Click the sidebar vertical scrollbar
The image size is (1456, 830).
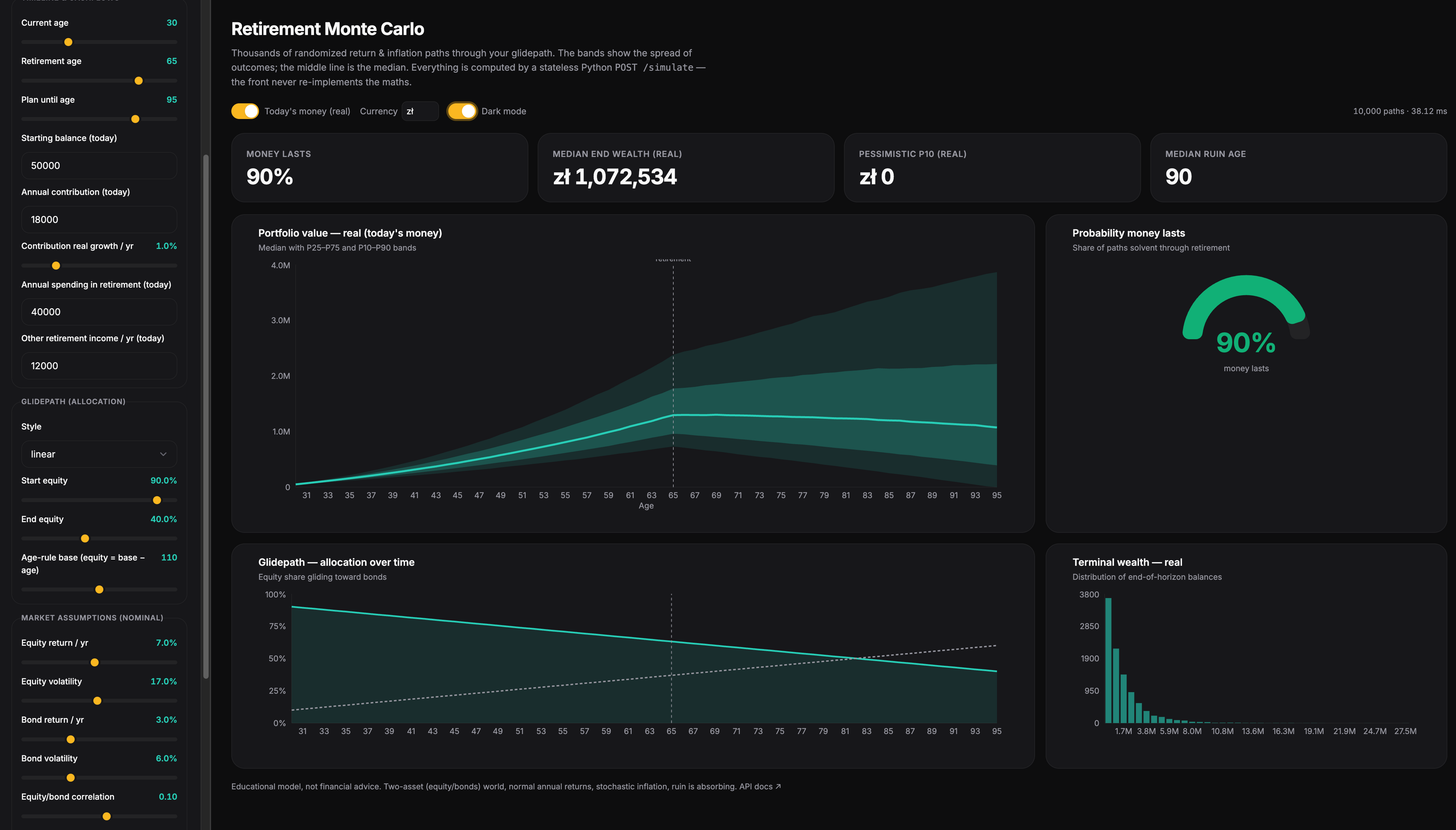point(206,416)
